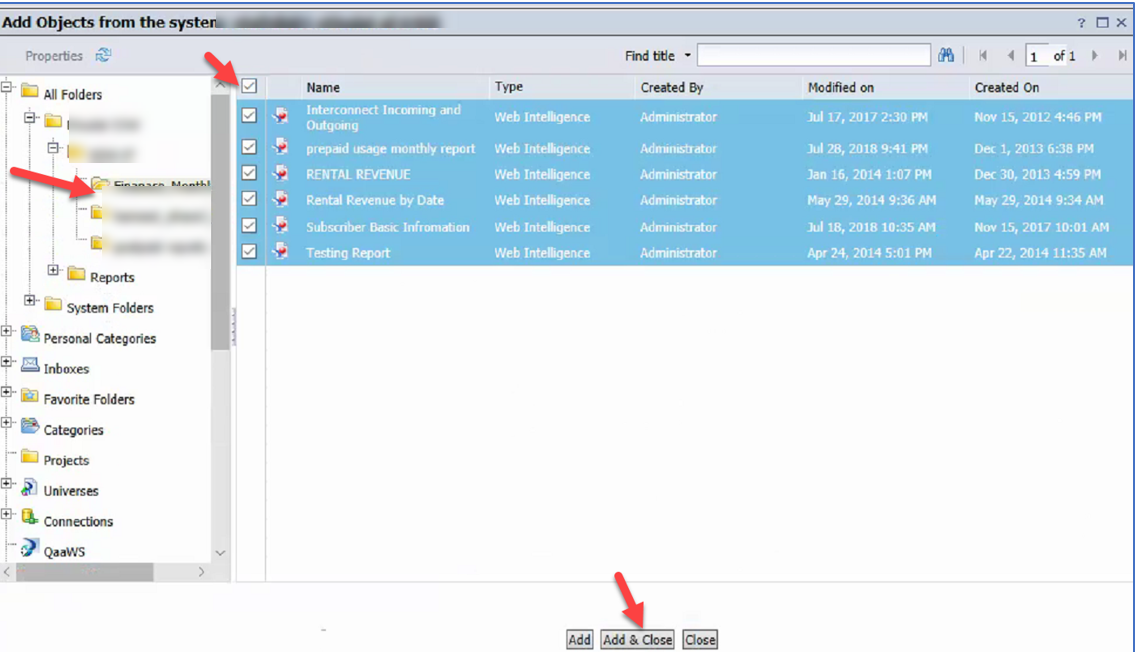Click the Properties refresh icon
This screenshot has width=1142, height=652.
(x=103, y=56)
